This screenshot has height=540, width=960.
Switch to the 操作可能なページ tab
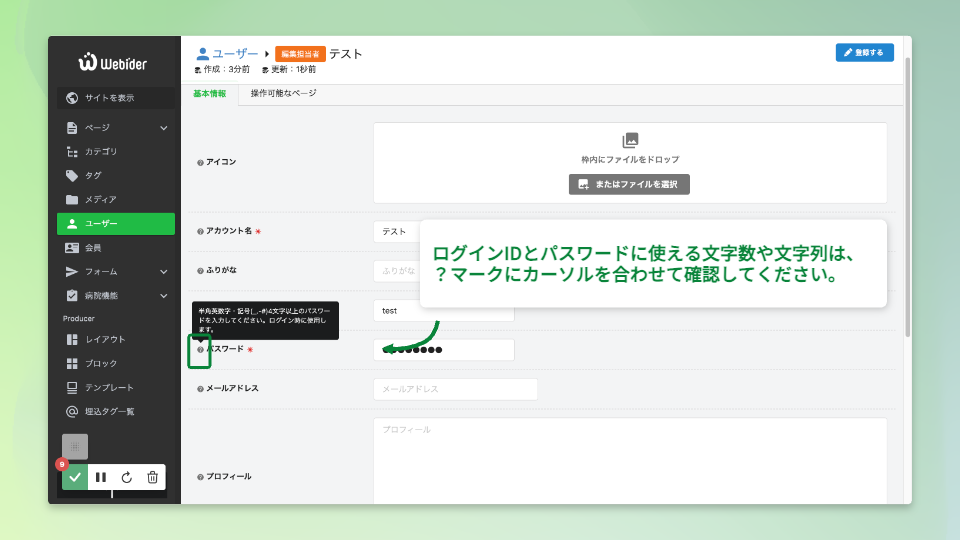(283, 93)
